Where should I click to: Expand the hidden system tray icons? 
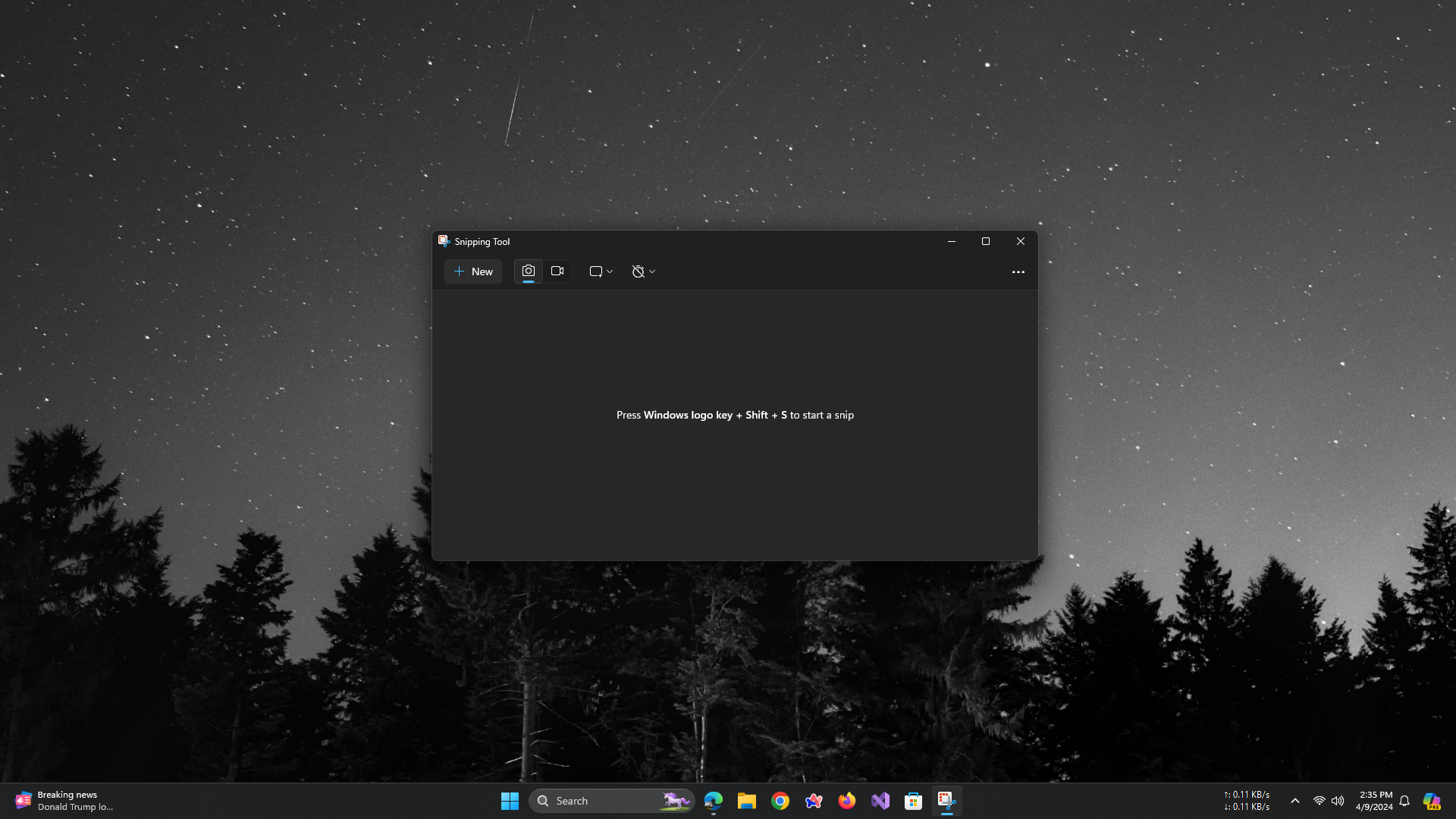(1295, 801)
